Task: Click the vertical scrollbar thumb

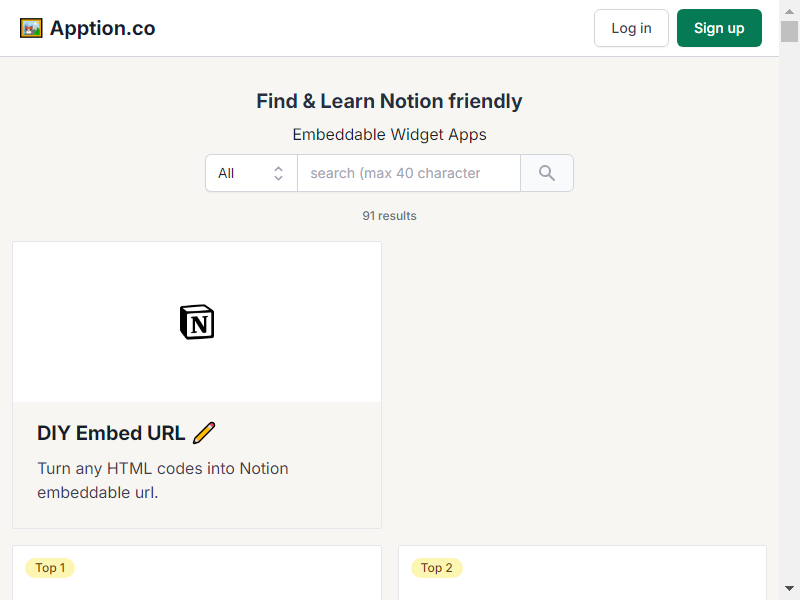Action: [789, 32]
